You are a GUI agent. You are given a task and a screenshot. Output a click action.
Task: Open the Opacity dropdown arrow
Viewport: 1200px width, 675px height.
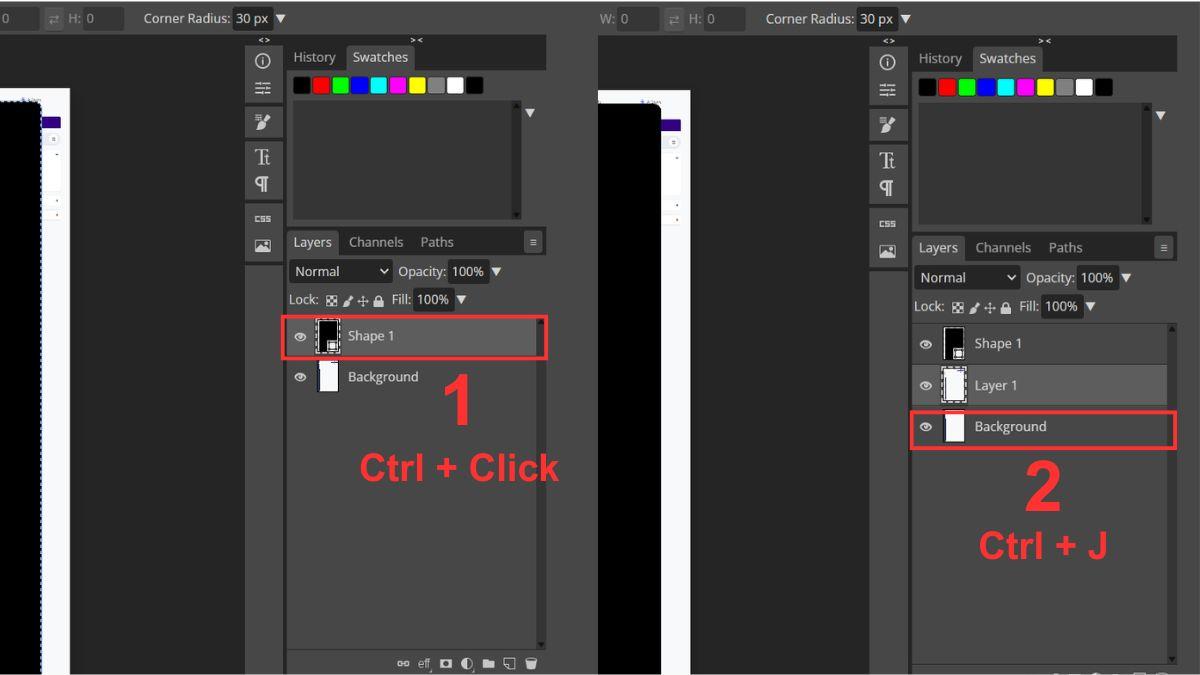tap(497, 271)
